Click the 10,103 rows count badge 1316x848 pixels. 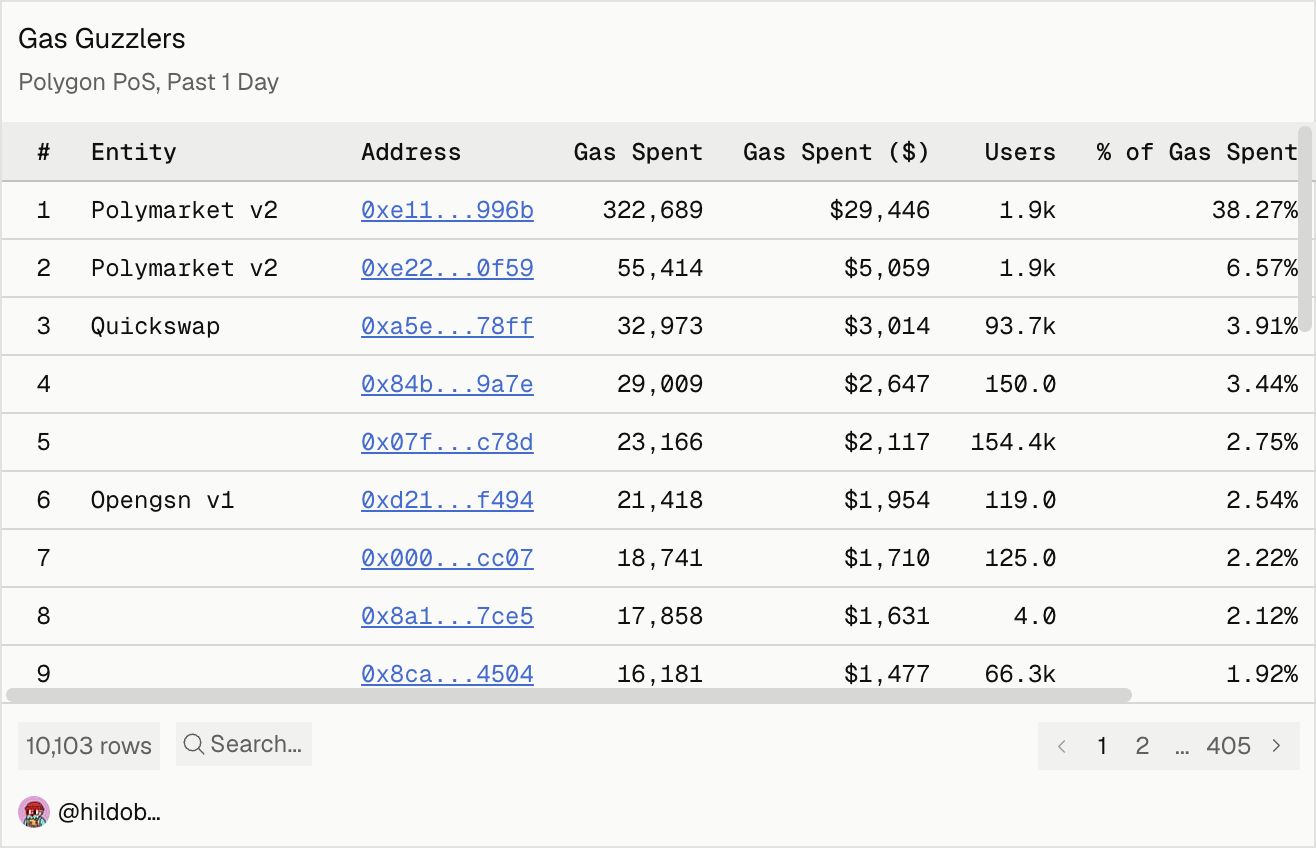[x=89, y=746]
